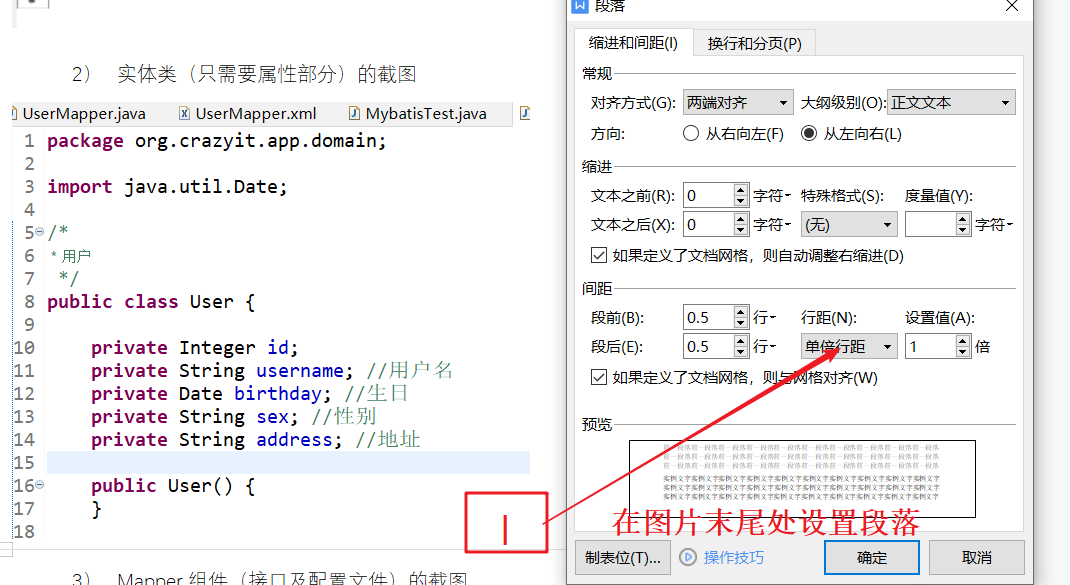1070x585 pixels.
Task: Click the Java file icon on MybatisTest.java tab
Action: click(x=353, y=113)
